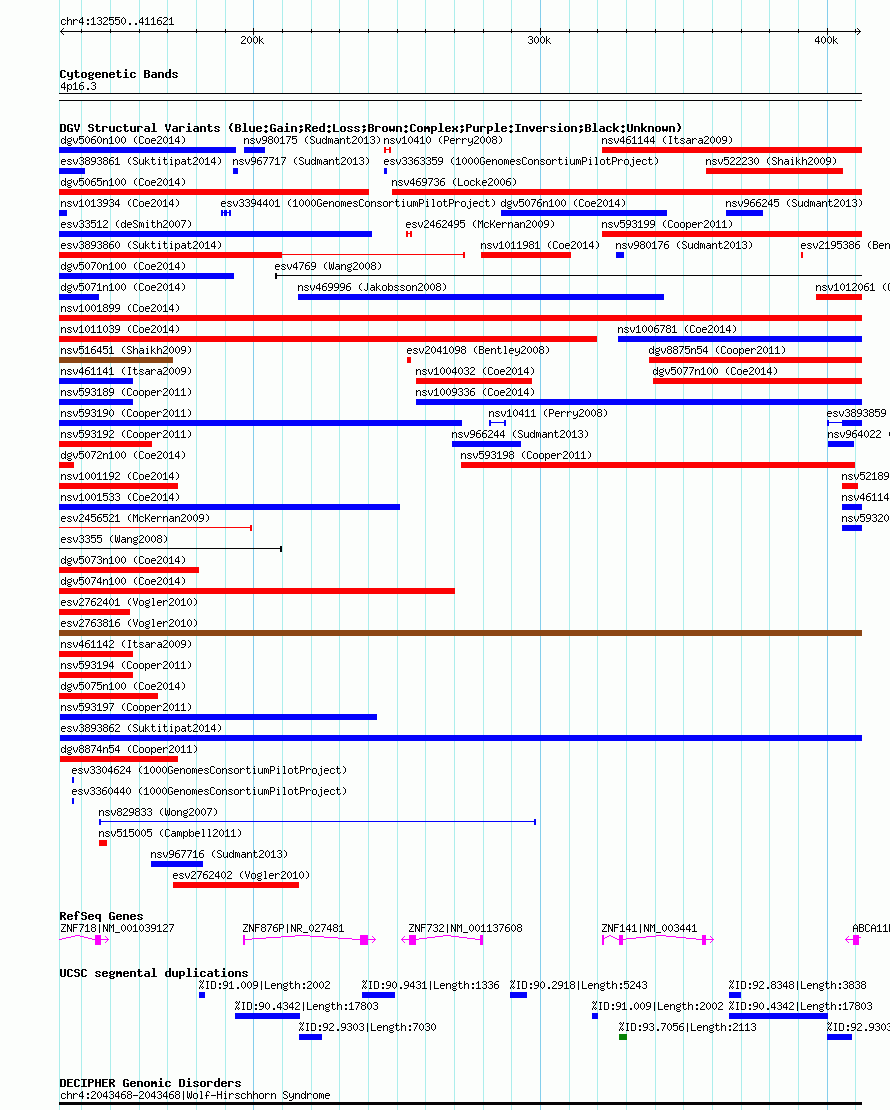
Task: Click the esv3893862 (Suktitipat2014) blue gain bar
Action: 460,738
